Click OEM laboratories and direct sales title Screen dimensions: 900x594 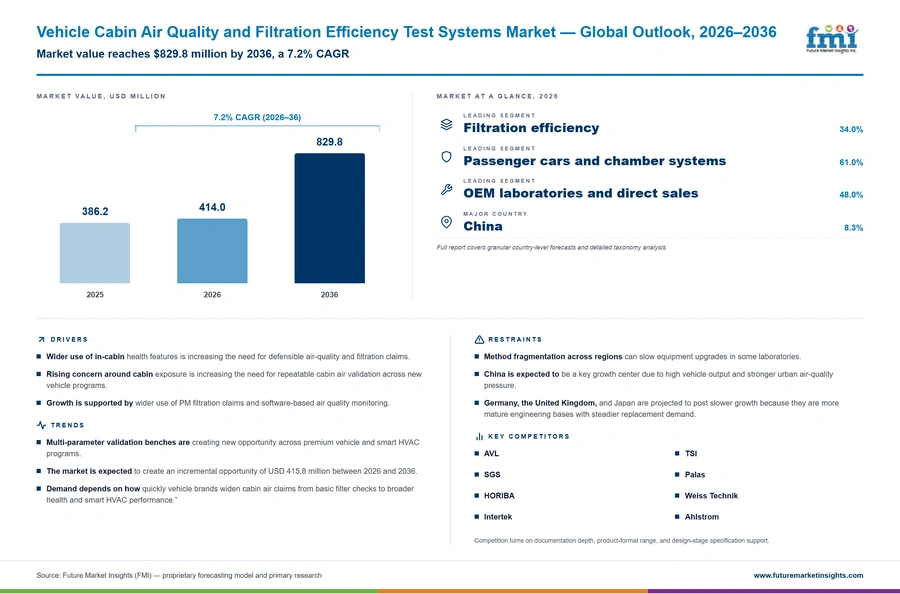tap(581, 193)
